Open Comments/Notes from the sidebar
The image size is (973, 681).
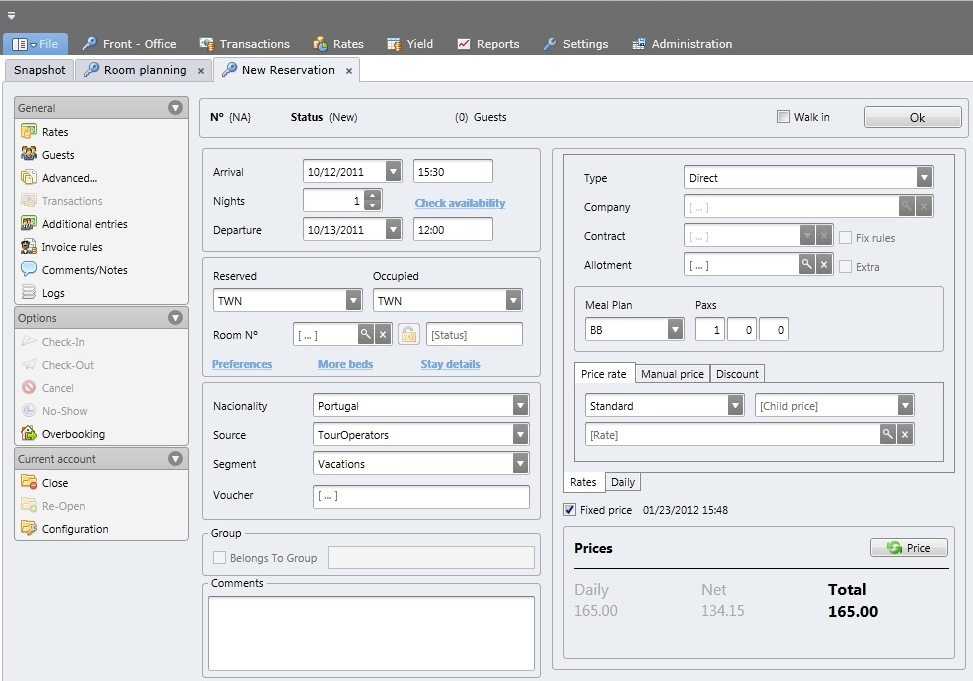30,270
